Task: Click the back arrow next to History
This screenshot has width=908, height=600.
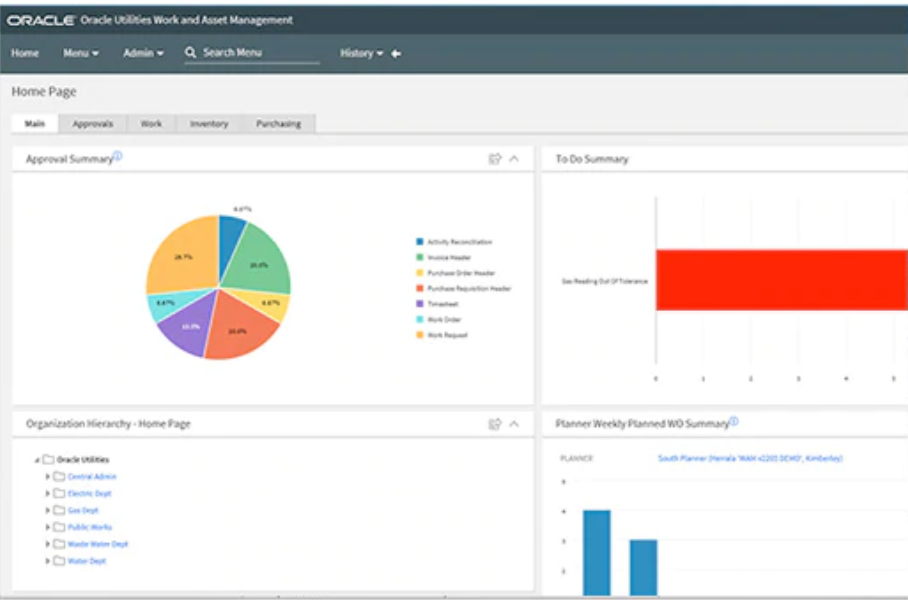Action: [x=396, y=54]
